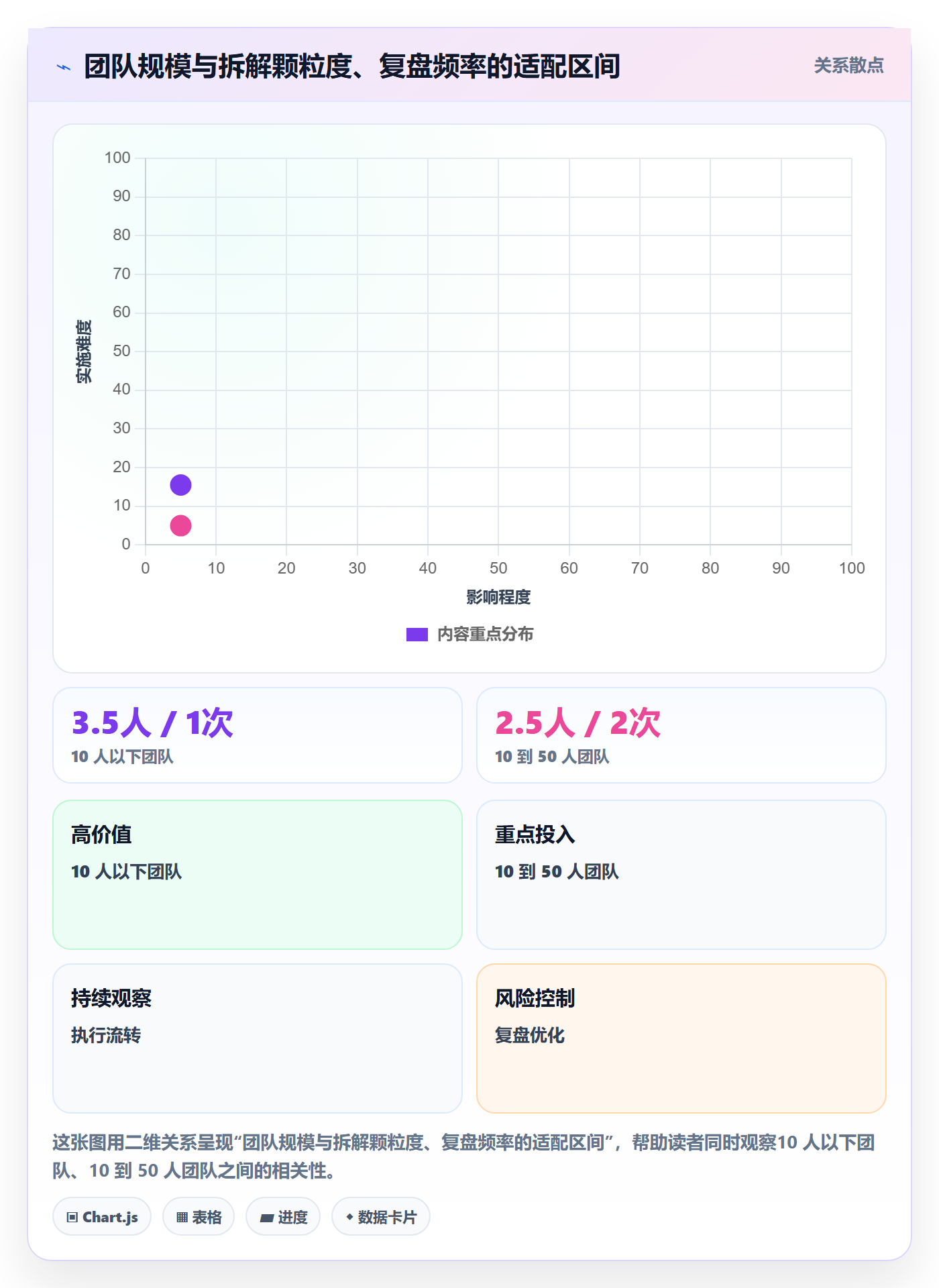Click the icon inside the Chart.js chip
Screen dimensions: 939x1288
point(72,1218)
